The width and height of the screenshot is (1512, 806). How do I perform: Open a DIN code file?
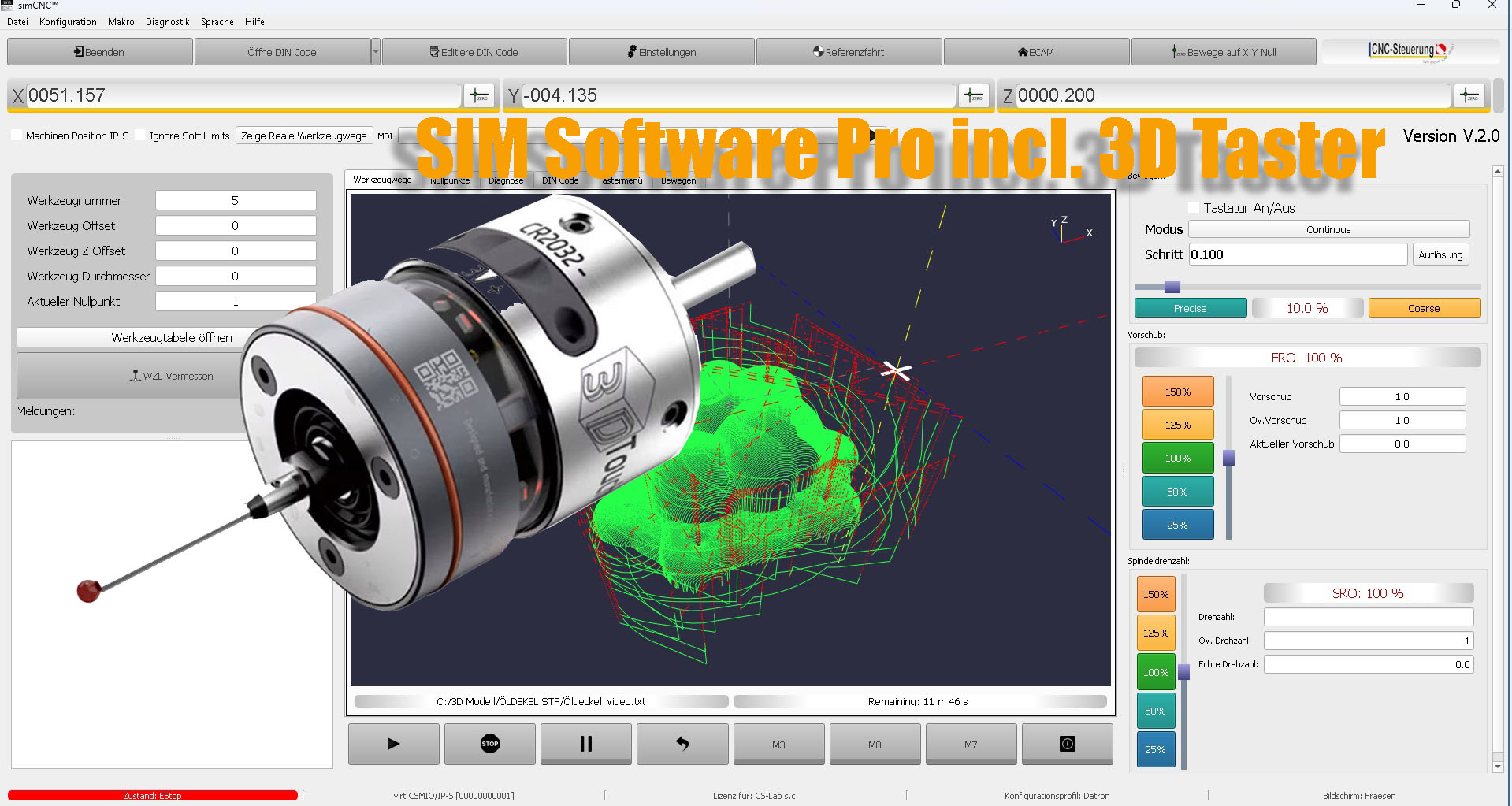282,52
